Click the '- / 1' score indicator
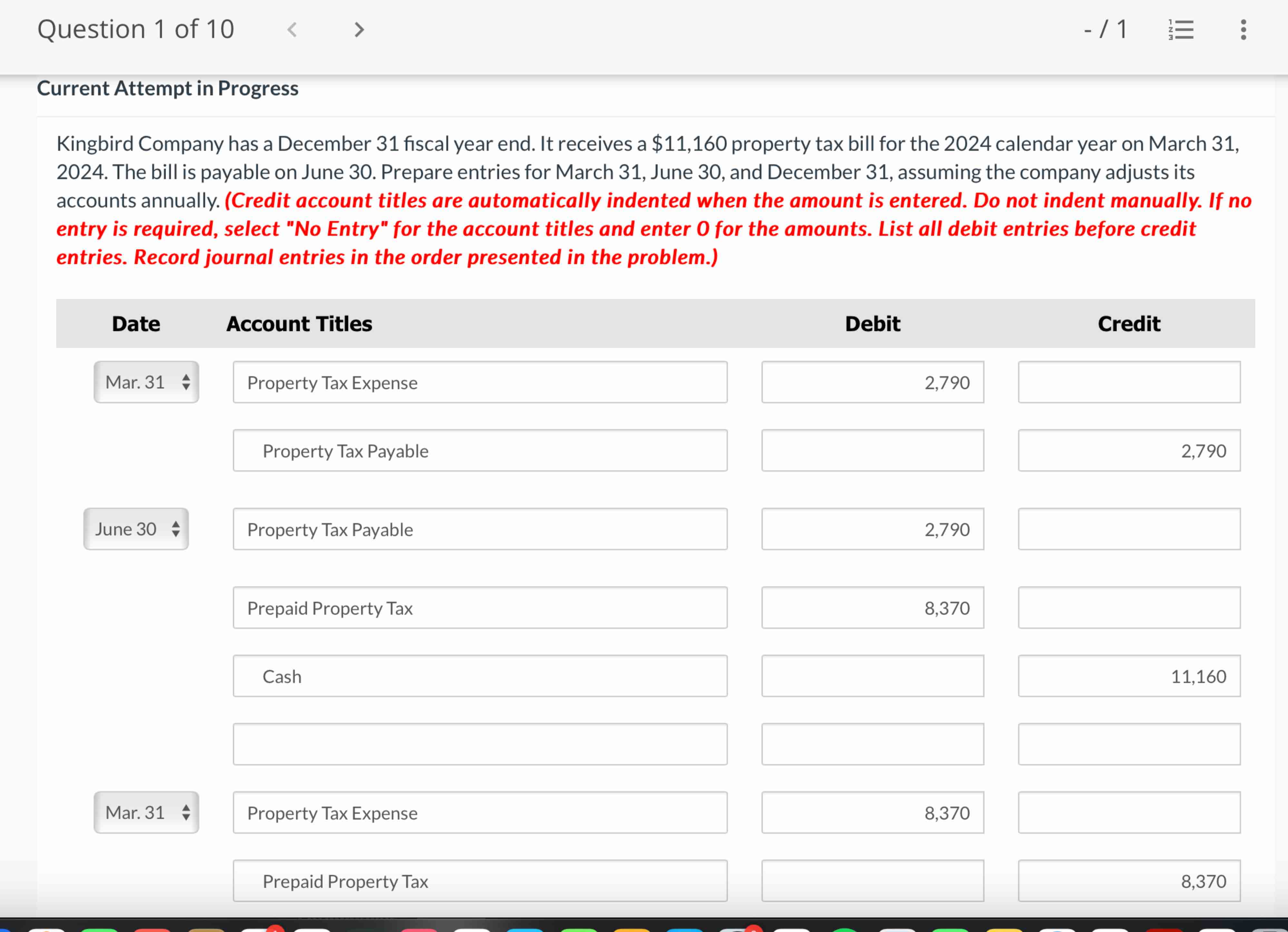Viewport: 1288px width, 932px height. pos(1104,29)
